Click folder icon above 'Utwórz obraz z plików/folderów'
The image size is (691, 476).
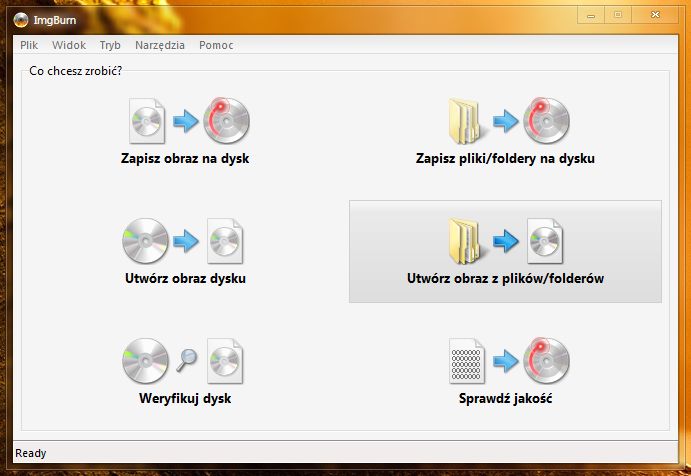point(467,241)
